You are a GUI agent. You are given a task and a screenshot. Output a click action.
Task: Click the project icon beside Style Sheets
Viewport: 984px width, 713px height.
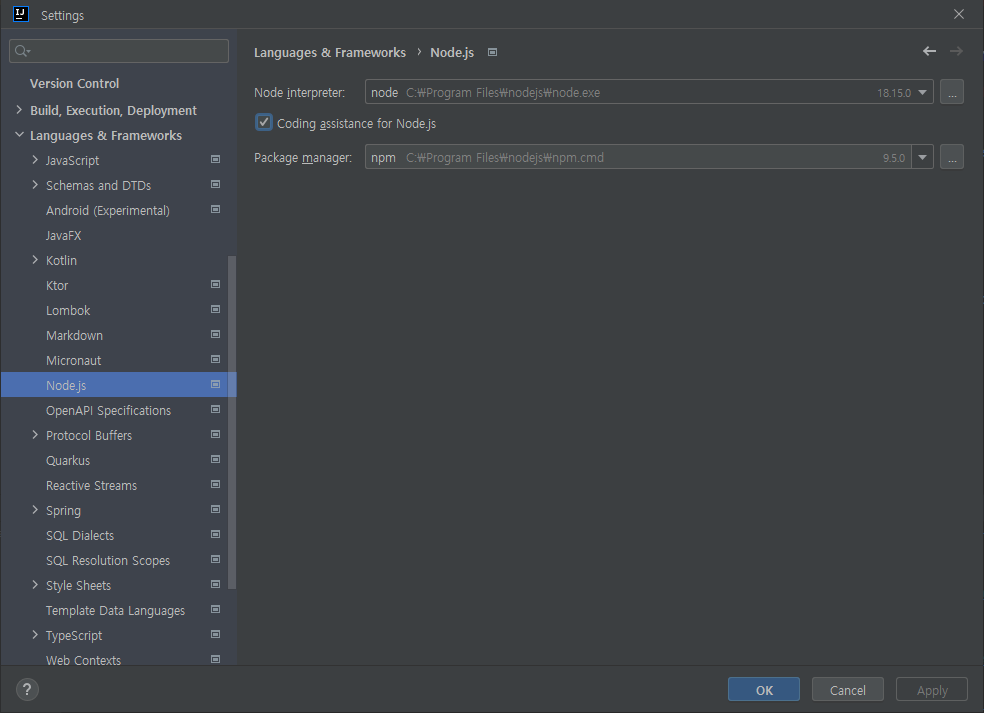pyautogui.click(x=215, y=584)
